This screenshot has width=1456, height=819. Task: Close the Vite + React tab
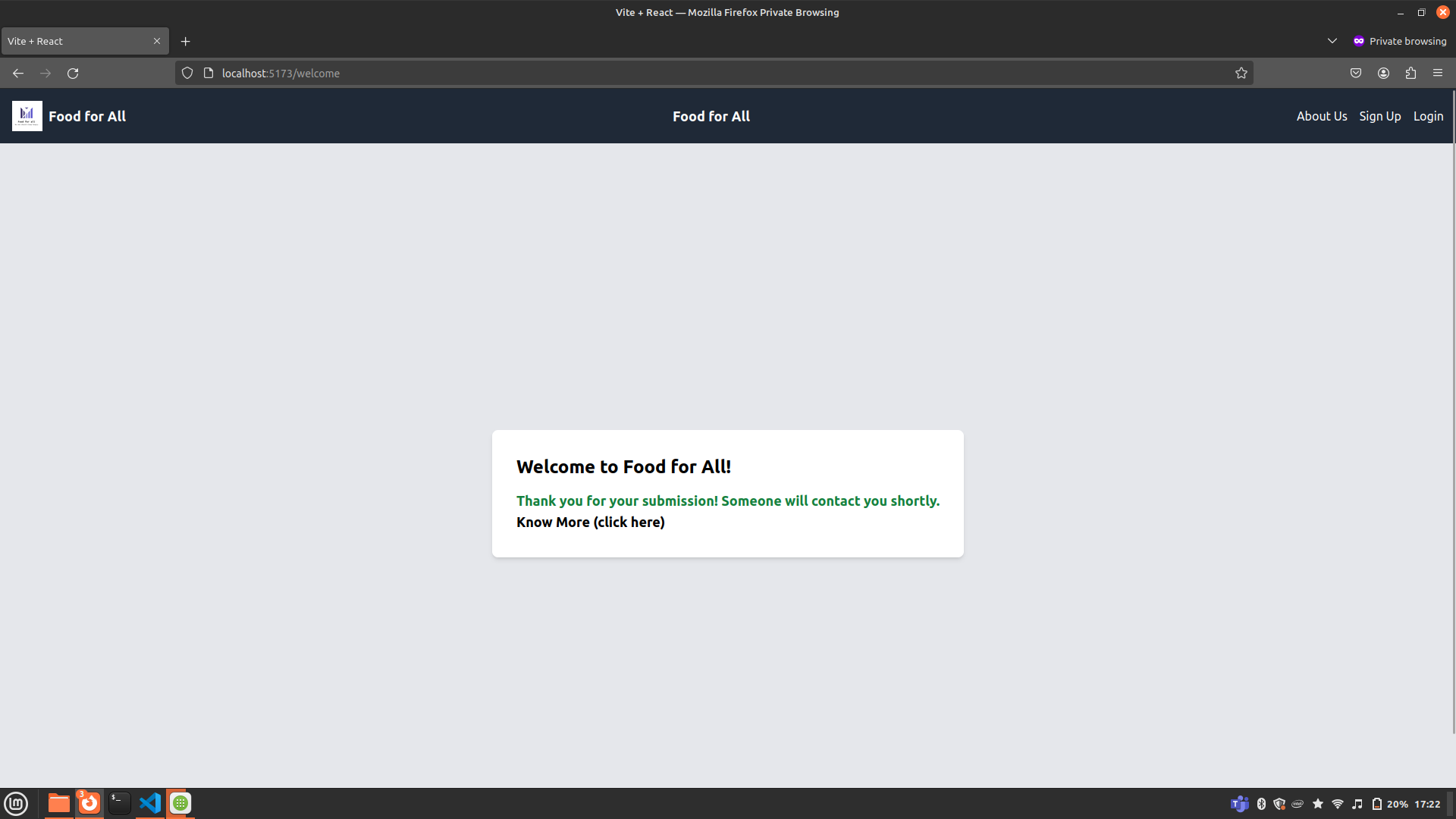click(157, 42)
